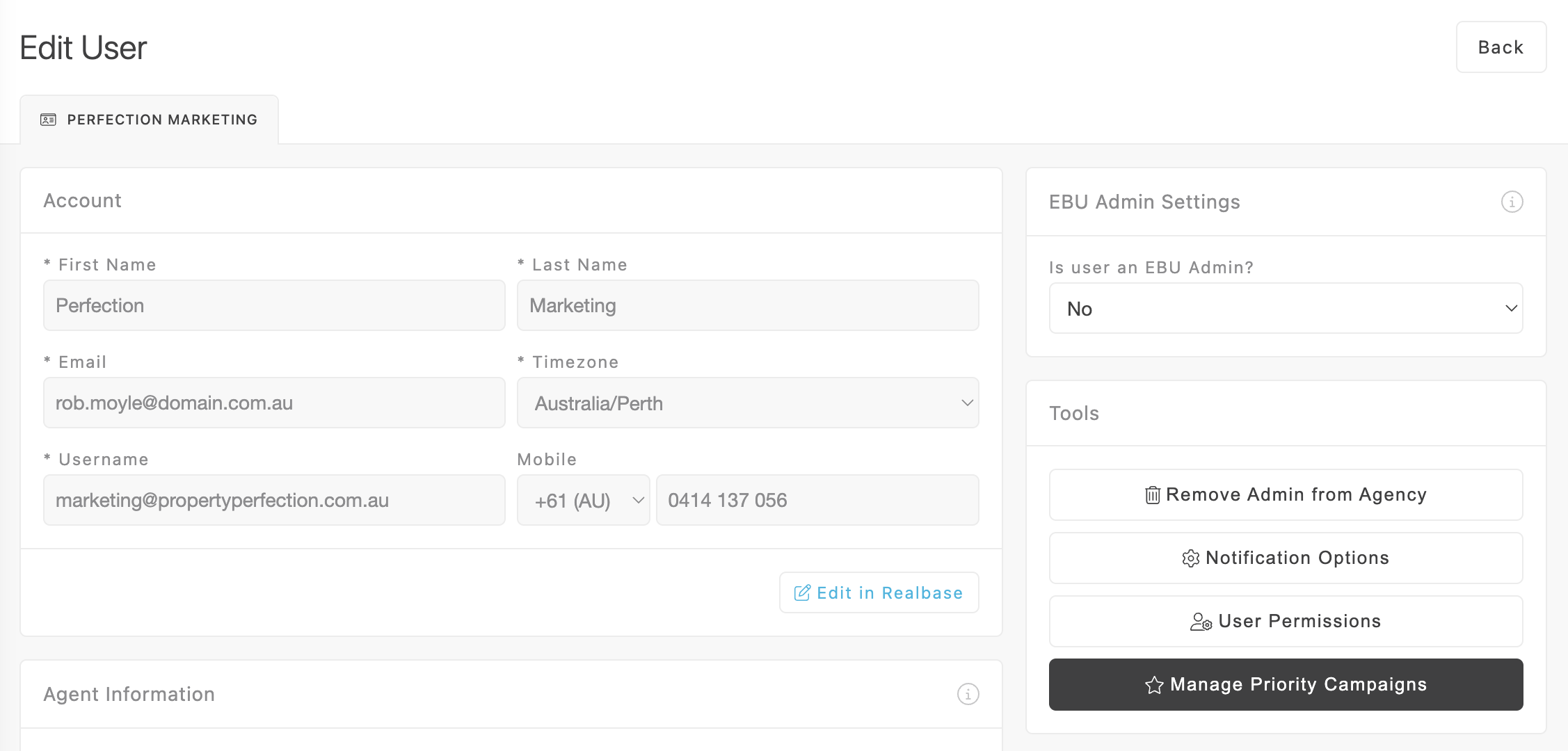Click the user-gear icon on User Permissions
Image resolution: width=1568 pixels, height=751 pixels.
[x=1201, y=622]
